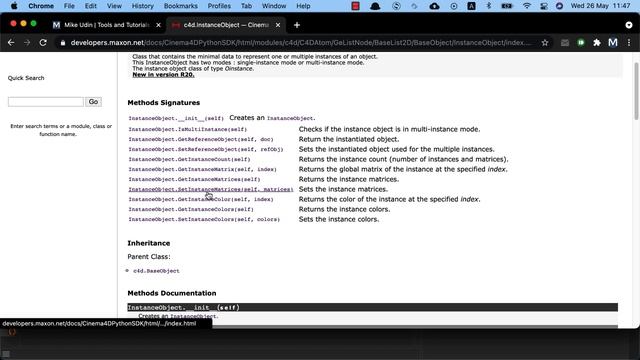
Task: Open the File menu
Action: click(69, 6)
